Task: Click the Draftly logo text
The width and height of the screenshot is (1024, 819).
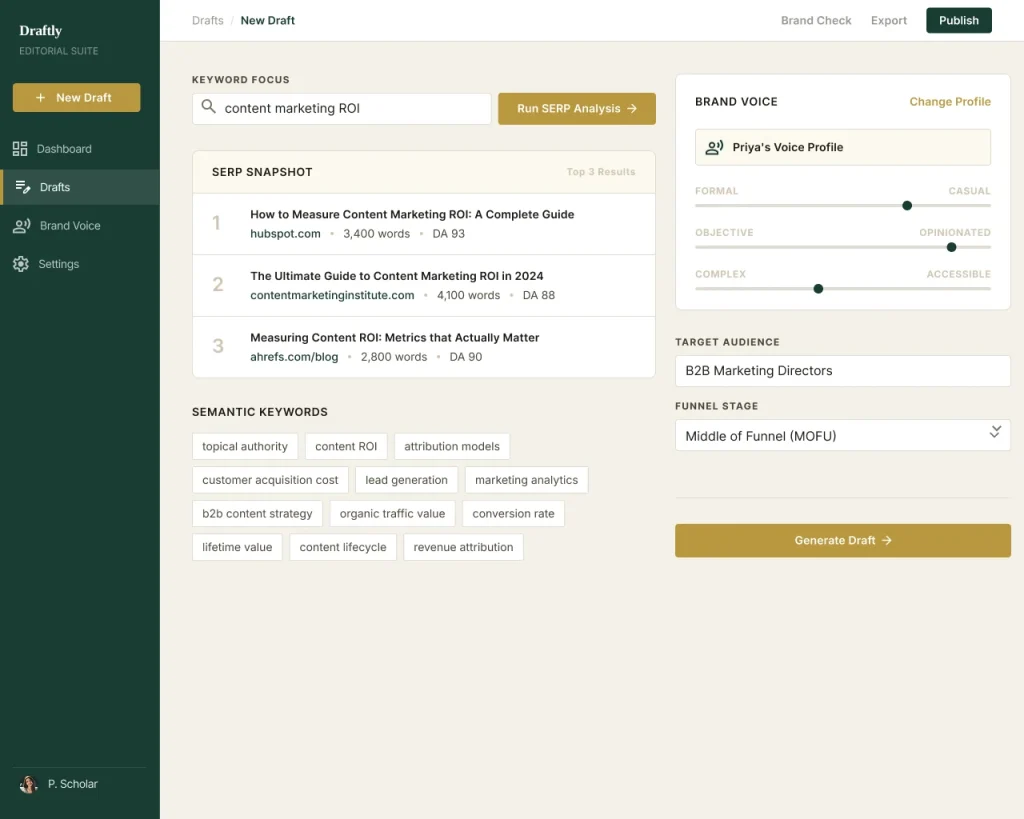Action: pyautogui.click(x=40, y=31)
